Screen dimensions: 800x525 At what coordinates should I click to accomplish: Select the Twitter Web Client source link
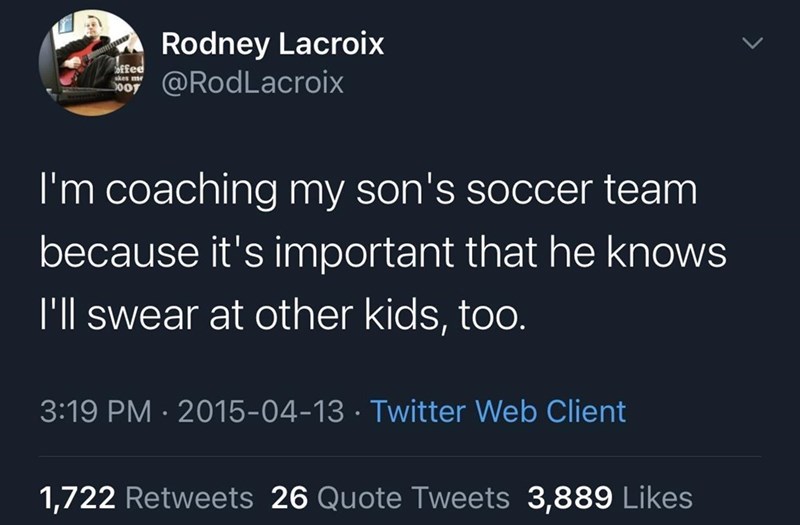(x=498, y=411)
